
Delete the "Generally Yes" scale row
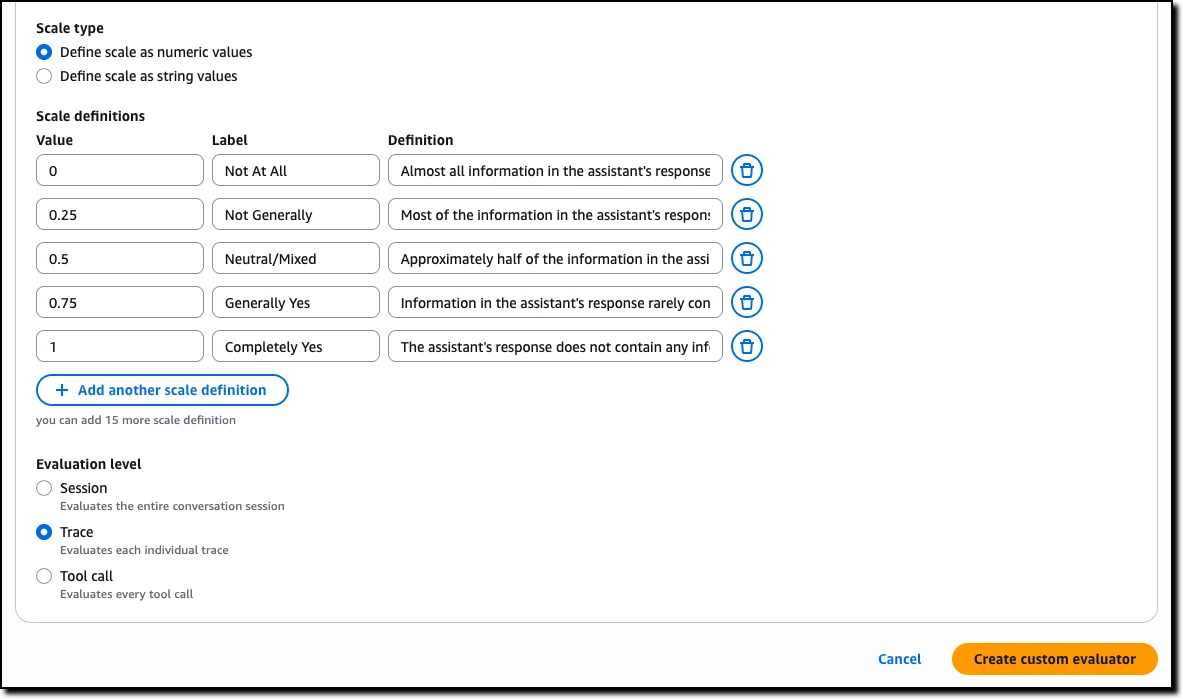point(746,302)
